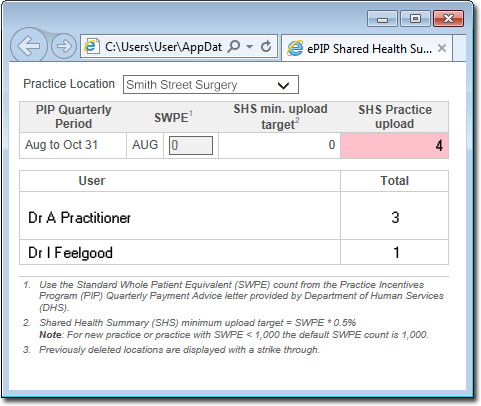The image size is (481, 406).
Task: Click the address bar path text
Action: pos(163,47)
